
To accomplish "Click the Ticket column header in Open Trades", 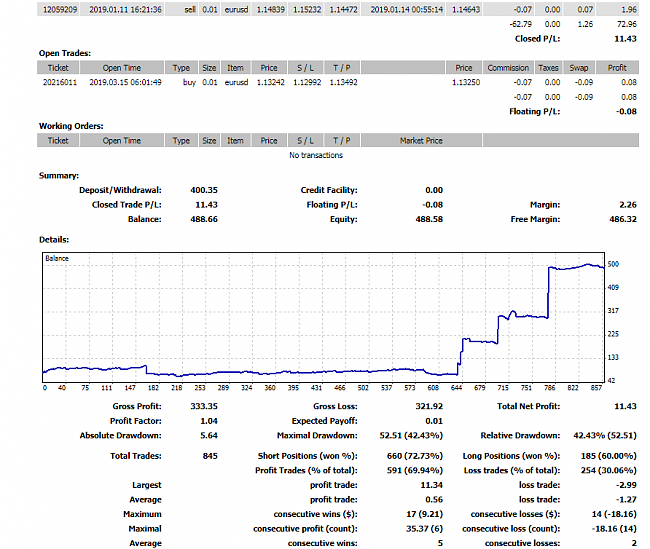I will (58, 67).
